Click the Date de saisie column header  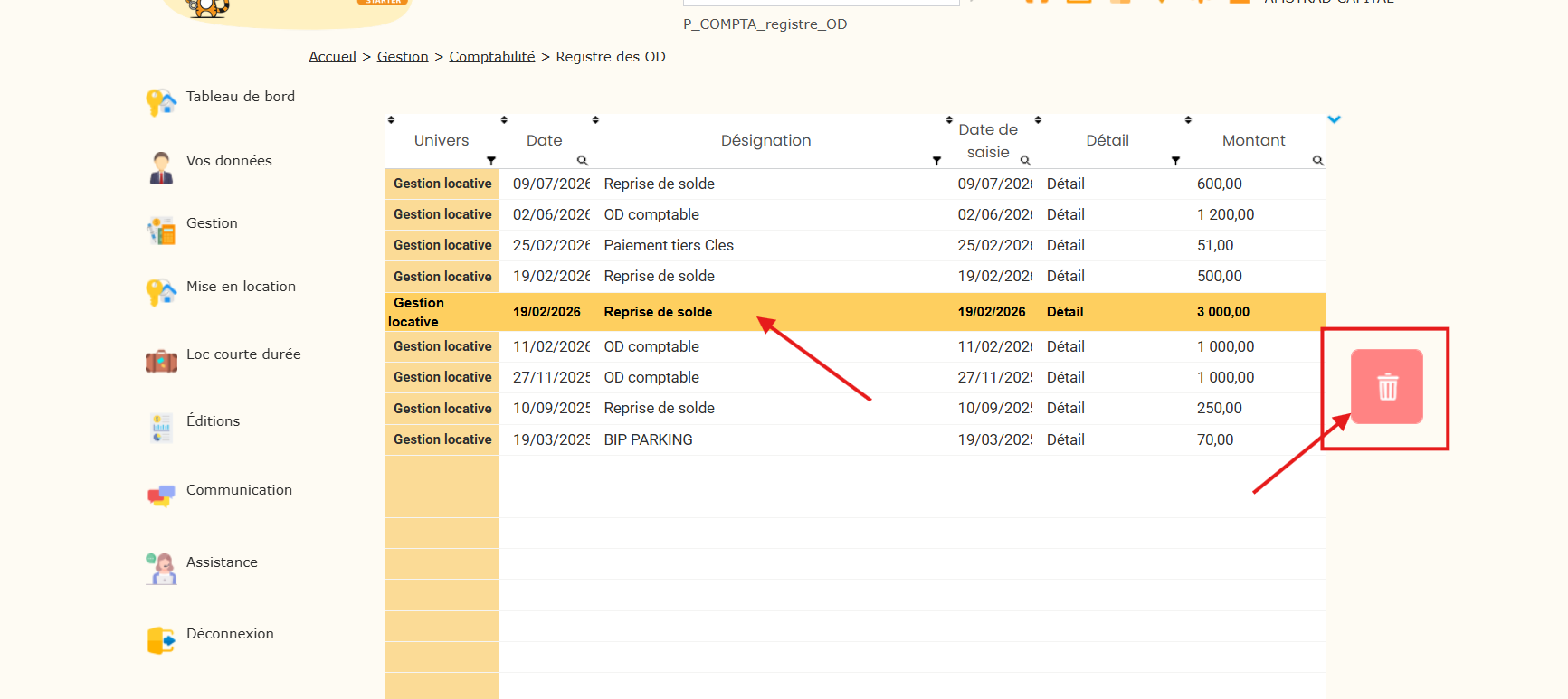[988, 141]
